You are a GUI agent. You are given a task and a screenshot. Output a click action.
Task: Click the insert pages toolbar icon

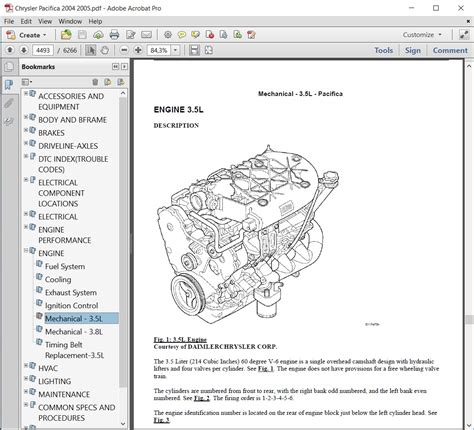(237, 35)
